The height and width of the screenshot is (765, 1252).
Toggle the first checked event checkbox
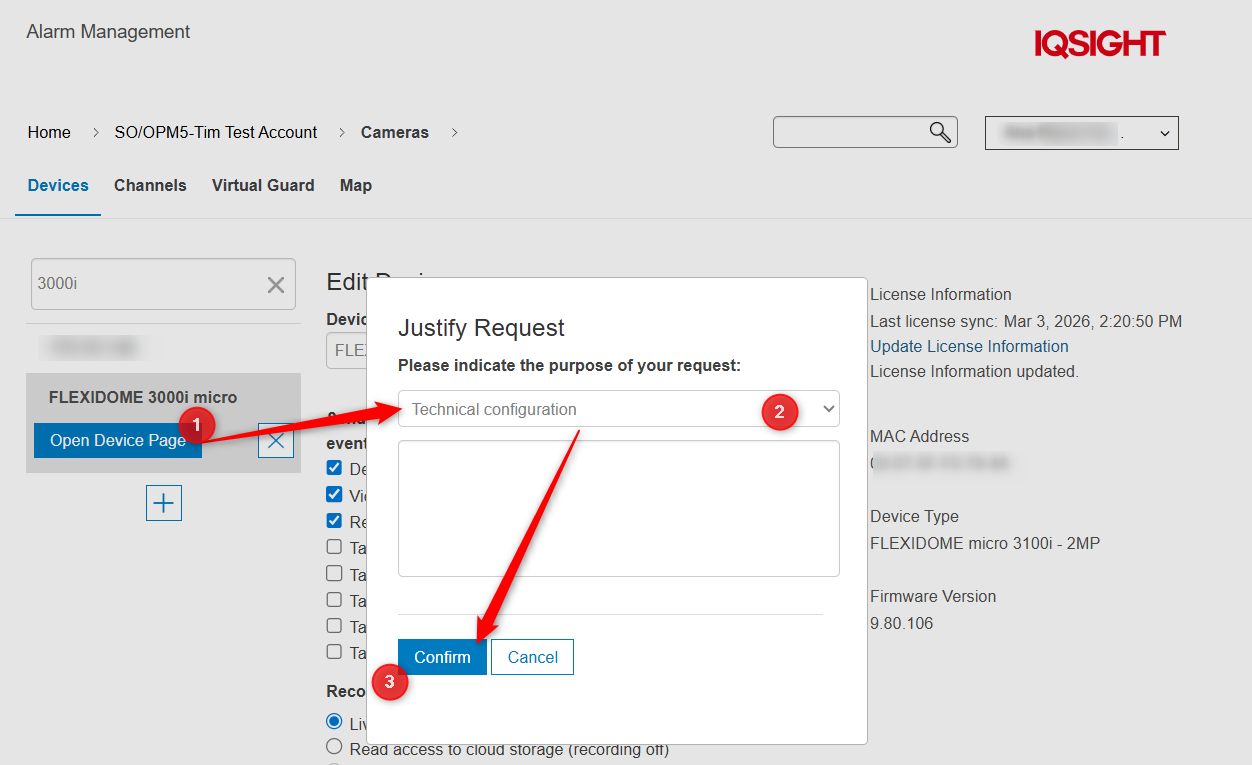pos(335,469)
